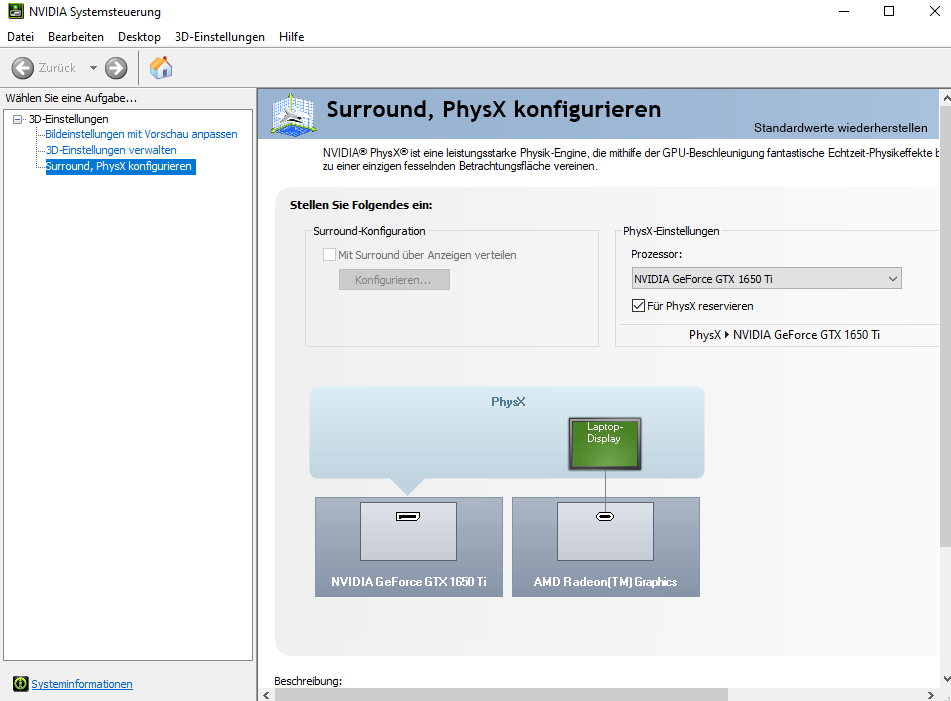Image resolution: width=951 pixels, height=701 pixels.
Task: Open the Hilfe menu
Action: coord(291,36)
